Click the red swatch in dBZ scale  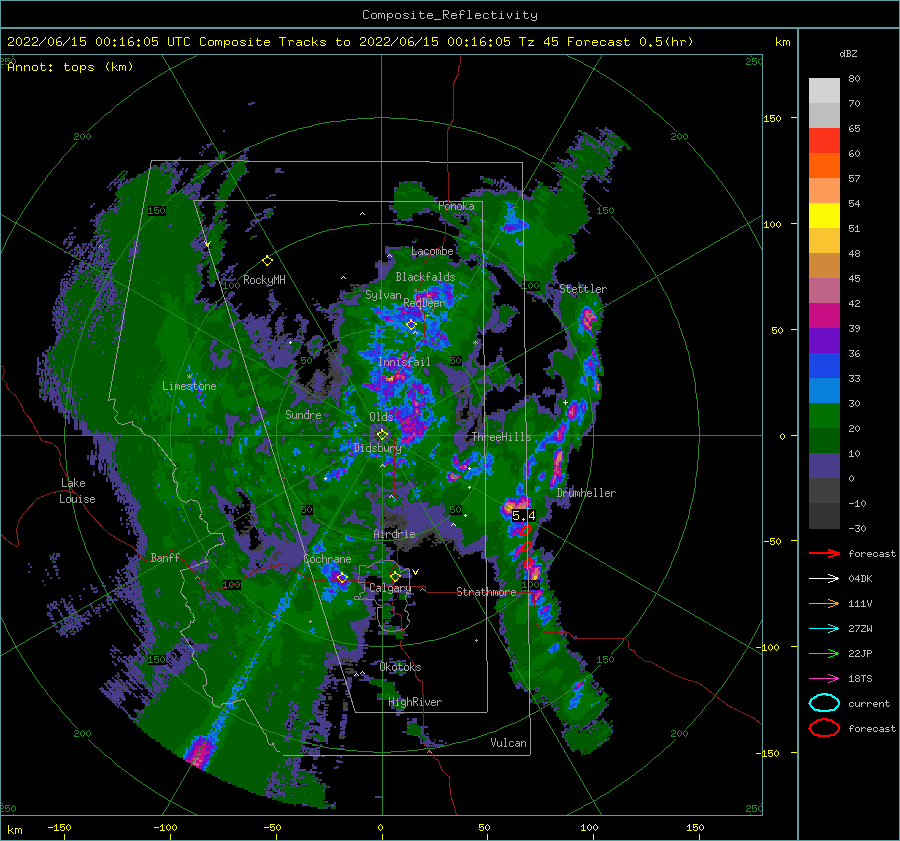pyautogui.click(x=824, y=141)
